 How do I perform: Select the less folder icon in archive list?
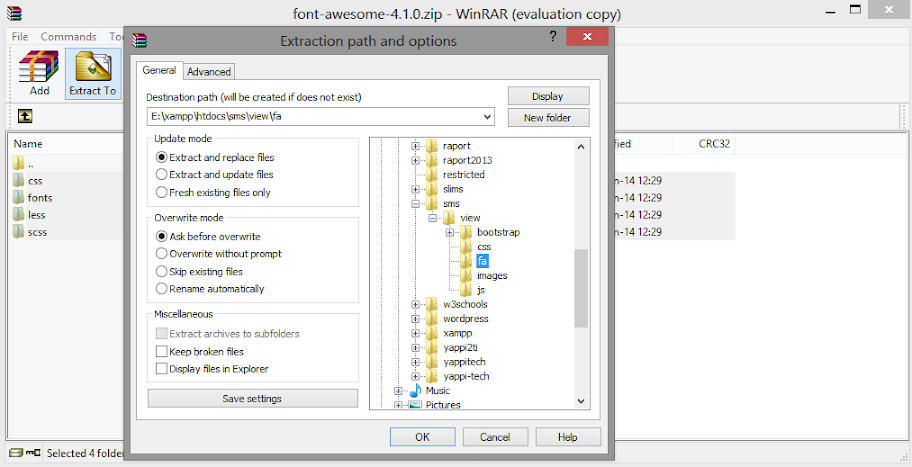[19, 215]
